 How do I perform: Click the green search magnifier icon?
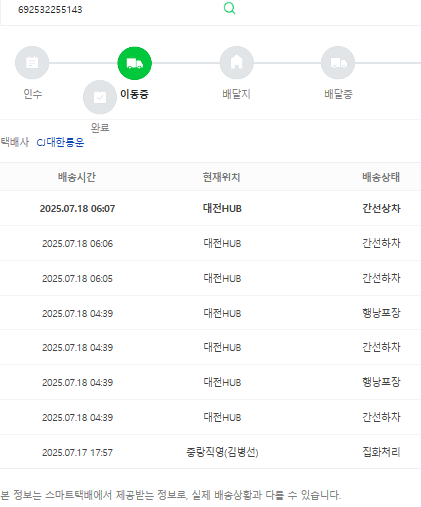[229, 8]
